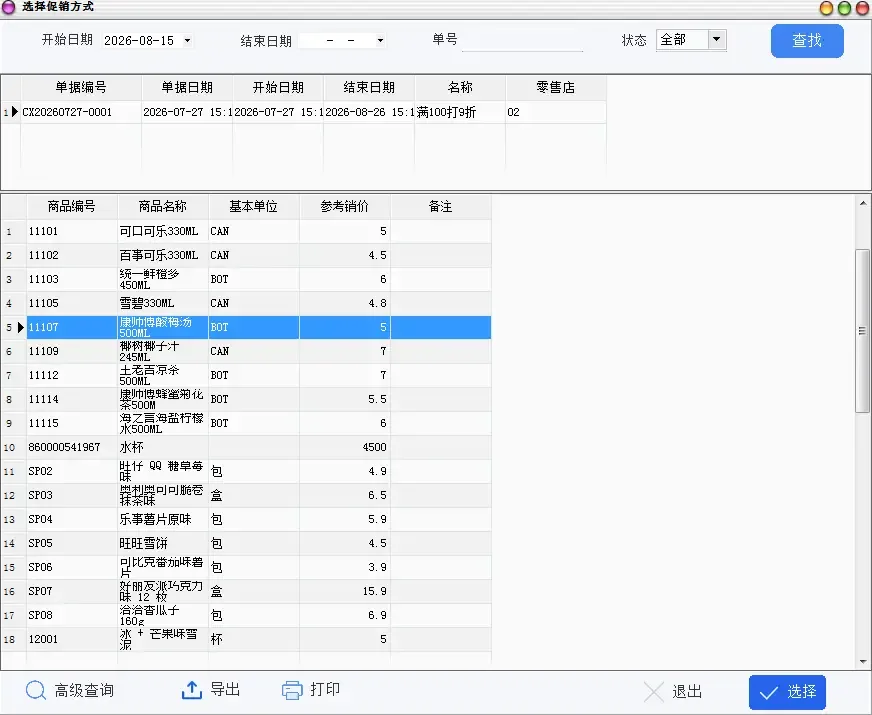Click the 选择 confirm button
Screen dimensions: 872x715
(x=787, y=692)
